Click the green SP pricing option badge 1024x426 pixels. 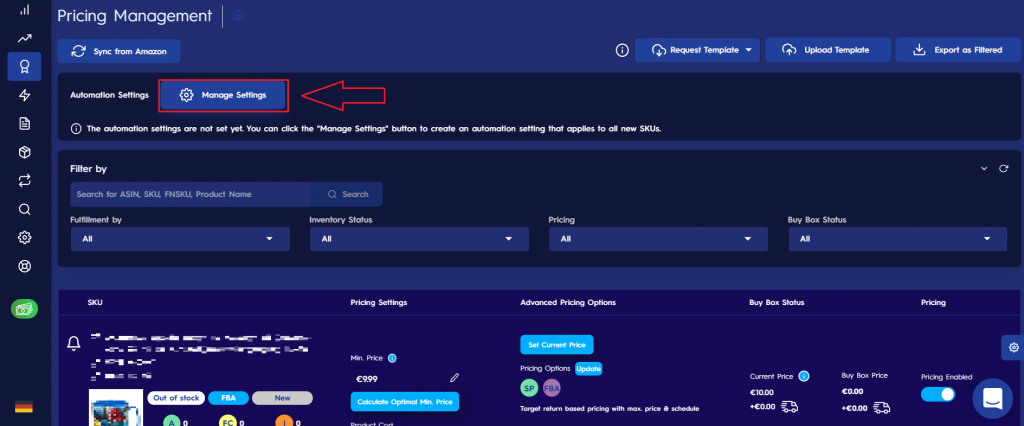tap(530, 387)
